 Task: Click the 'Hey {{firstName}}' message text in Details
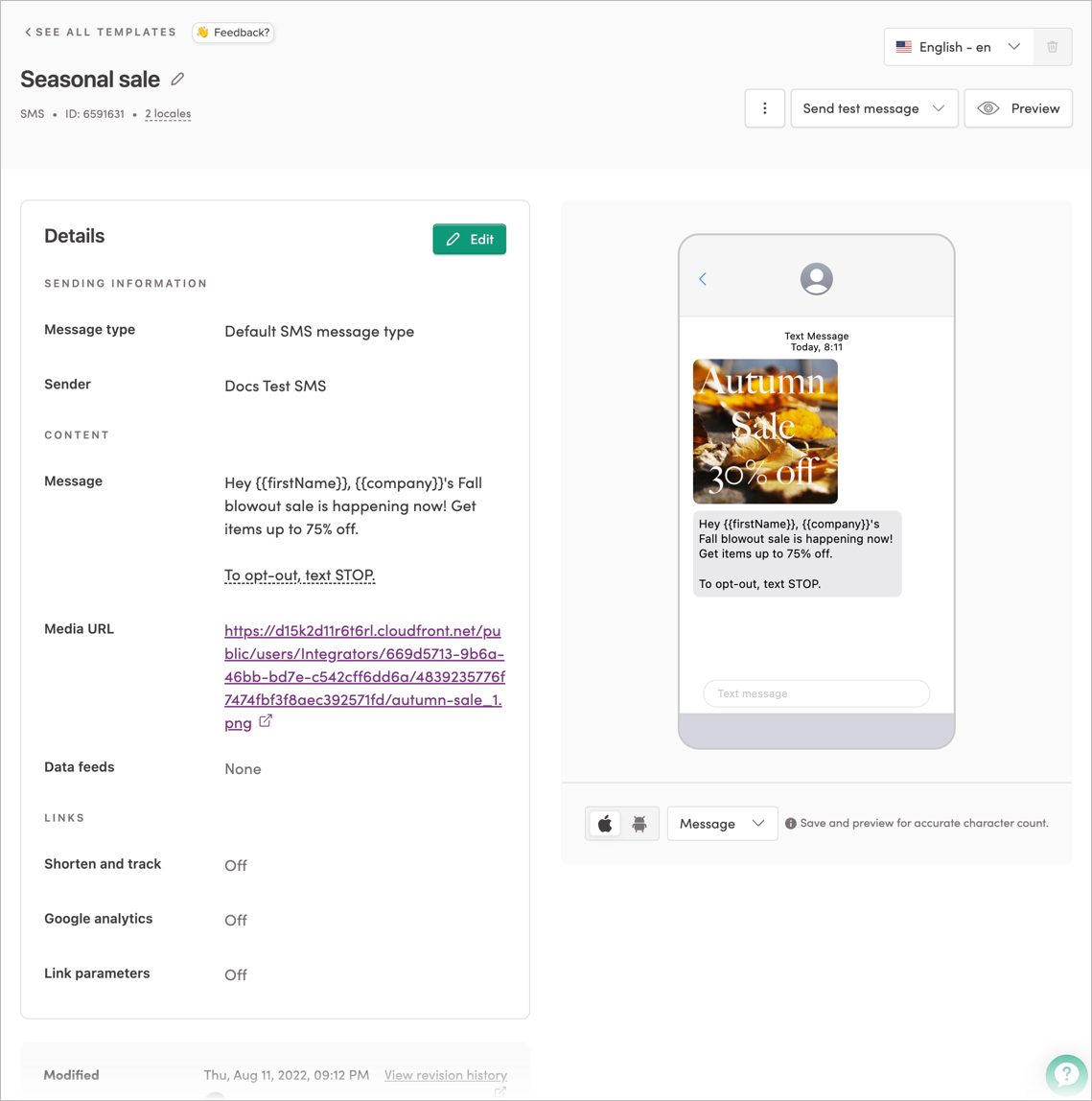point(353,505)
